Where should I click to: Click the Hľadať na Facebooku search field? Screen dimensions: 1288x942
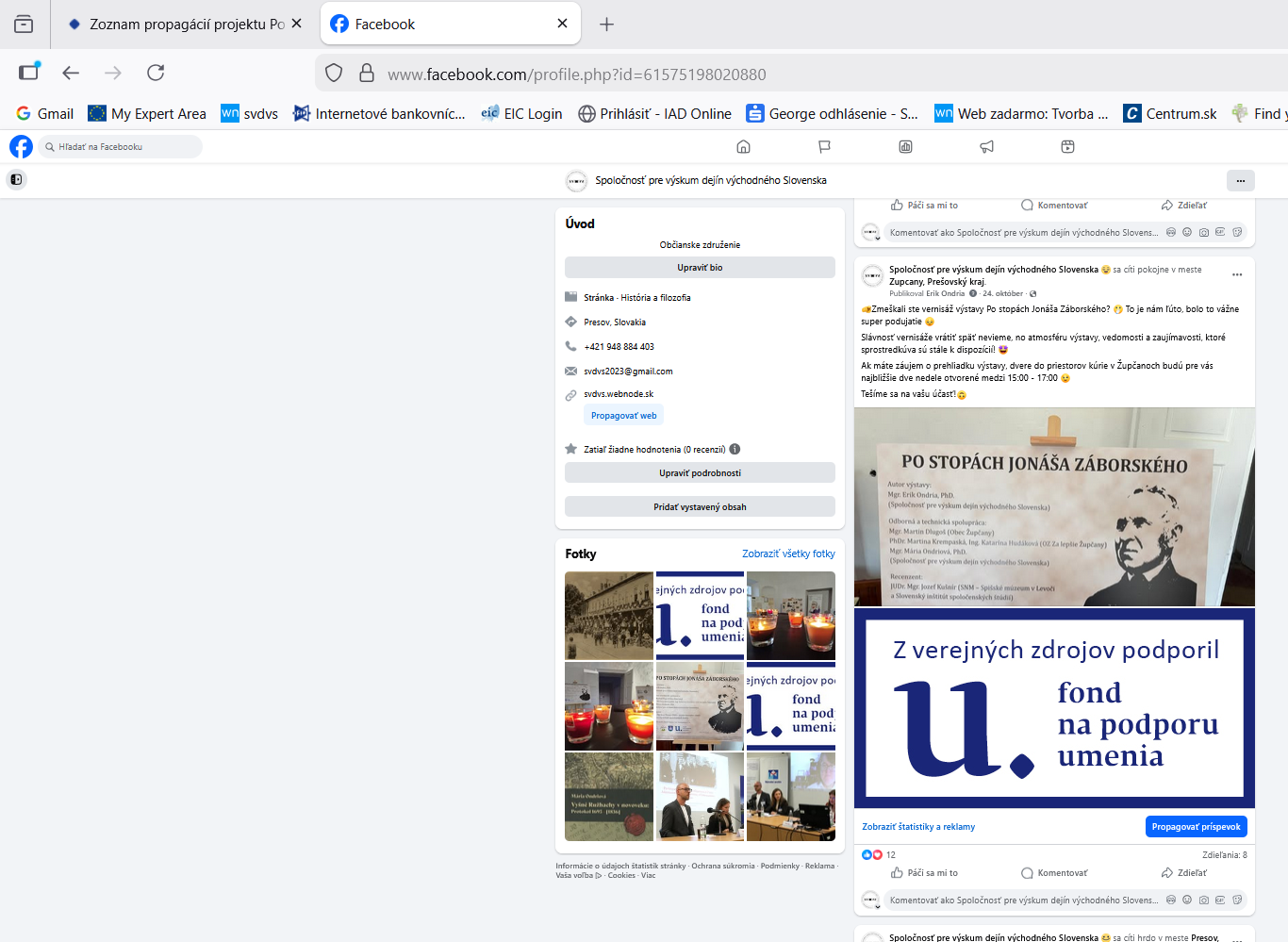coord(120,146)
